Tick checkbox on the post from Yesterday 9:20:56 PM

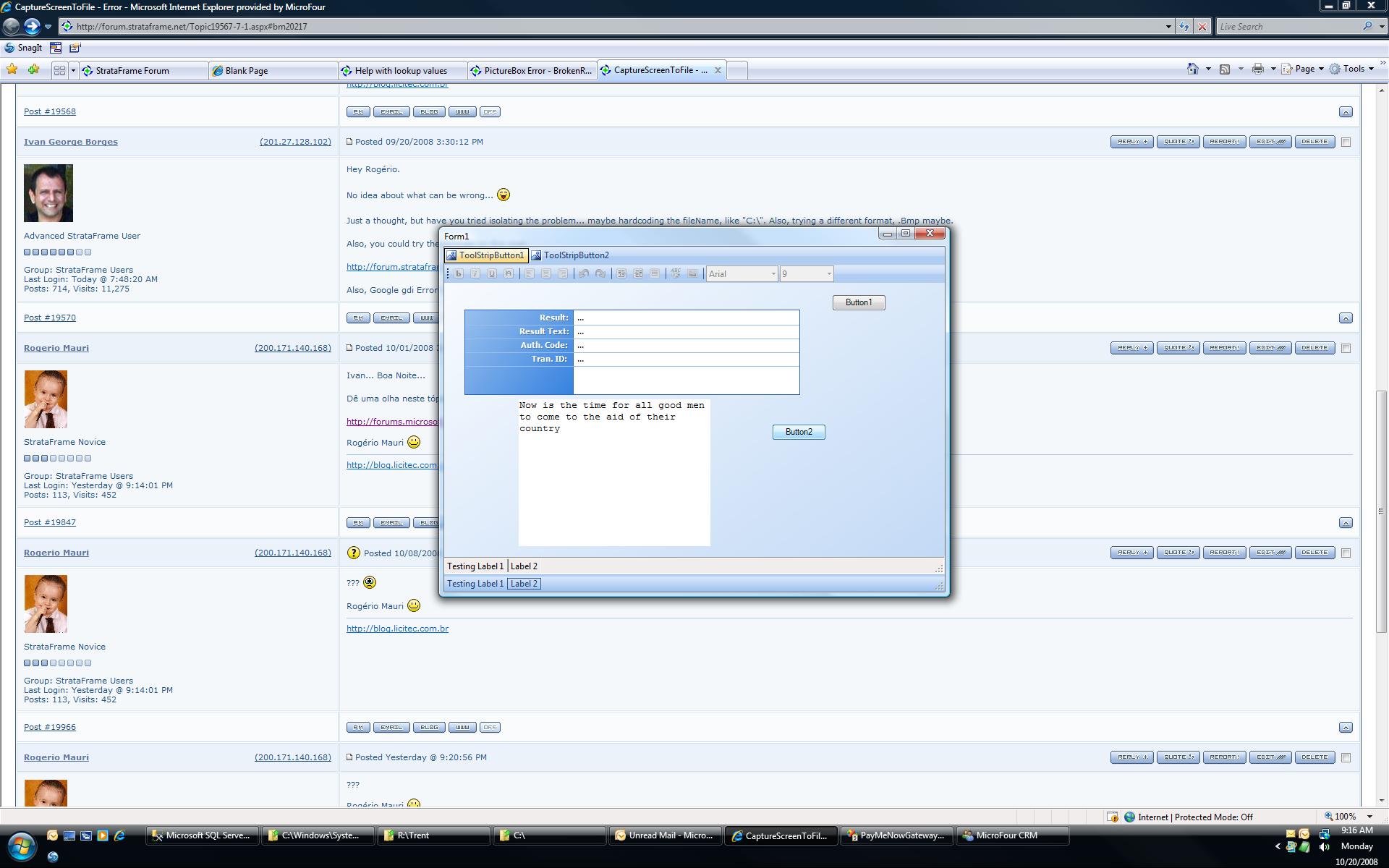coord(1346,758)
